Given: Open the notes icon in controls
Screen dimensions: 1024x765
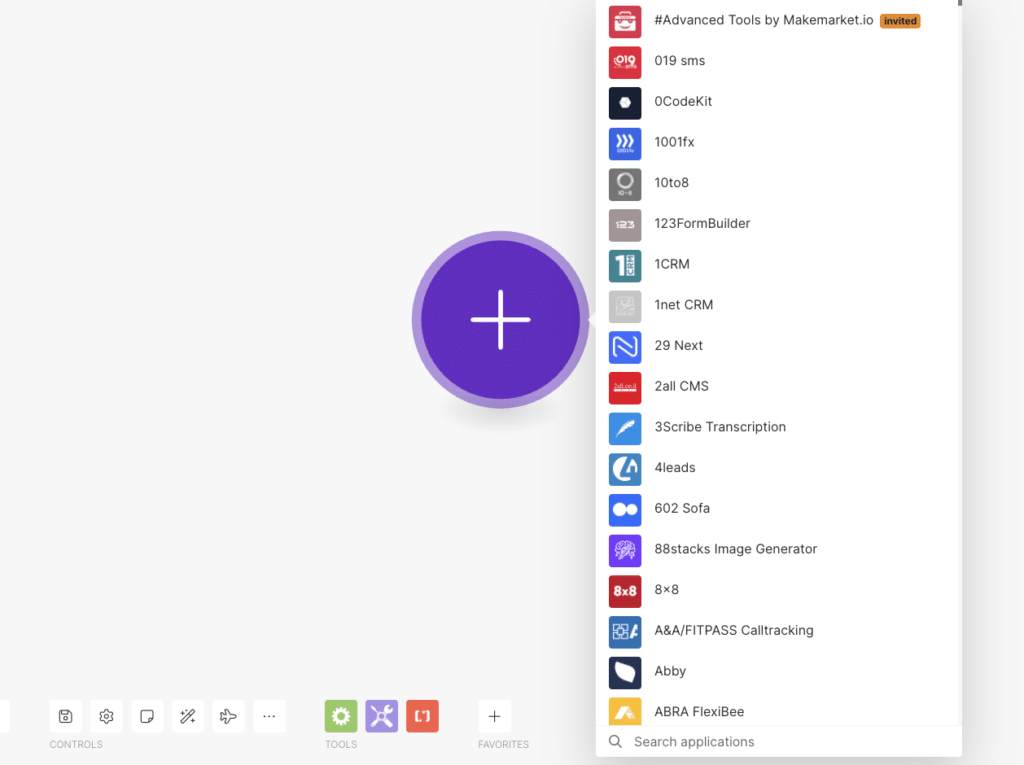Looking at the screenshot, I should (147, 716).
